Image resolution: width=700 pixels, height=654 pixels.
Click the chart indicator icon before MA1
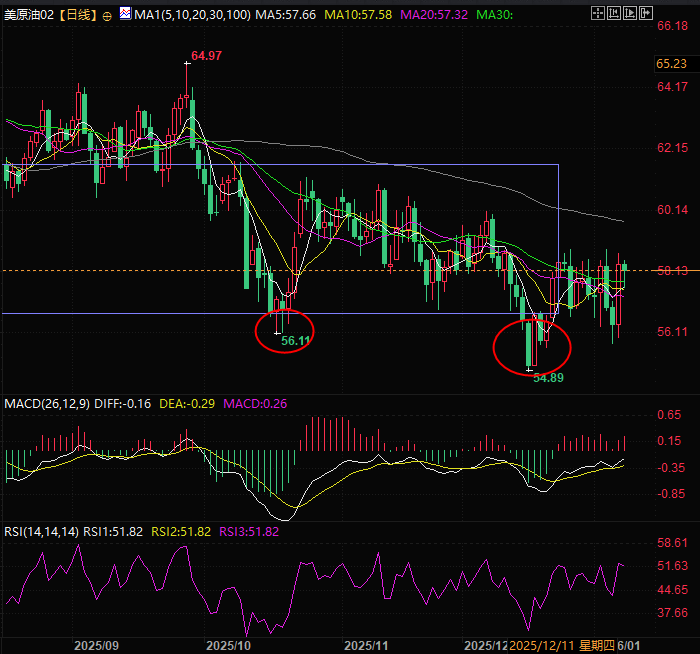click(x=124, y=16)
